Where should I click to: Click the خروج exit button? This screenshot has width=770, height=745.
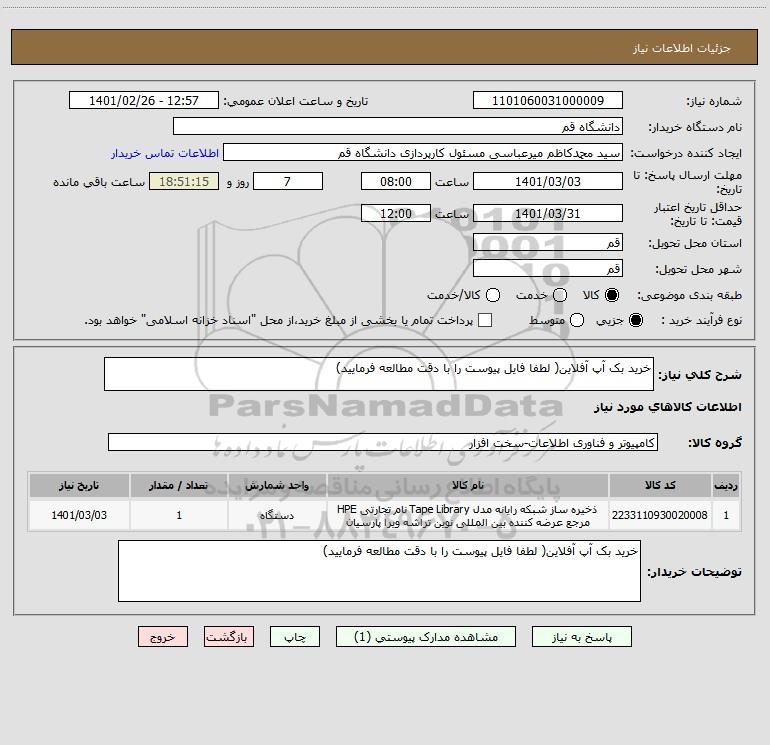(163, 637)
